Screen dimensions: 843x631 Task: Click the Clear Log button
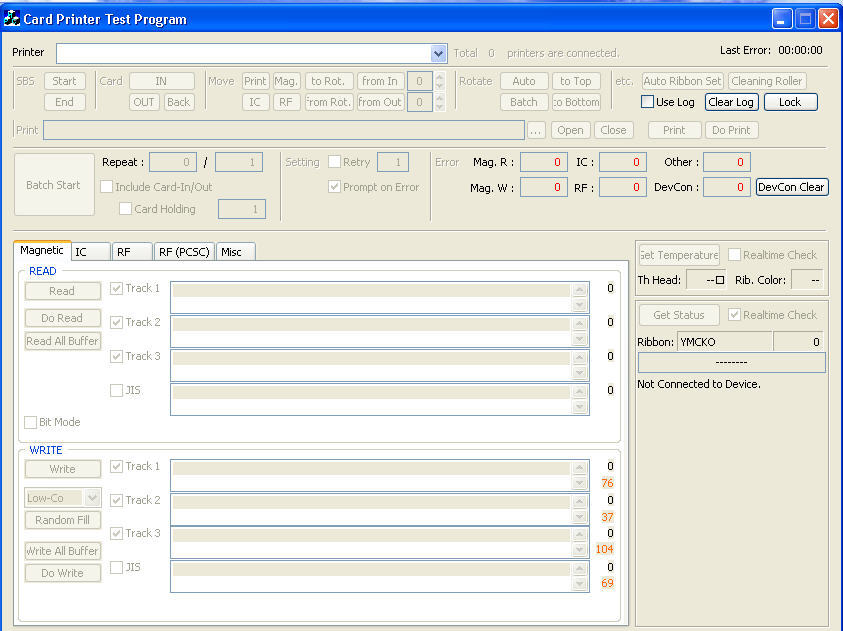[731, 102]
